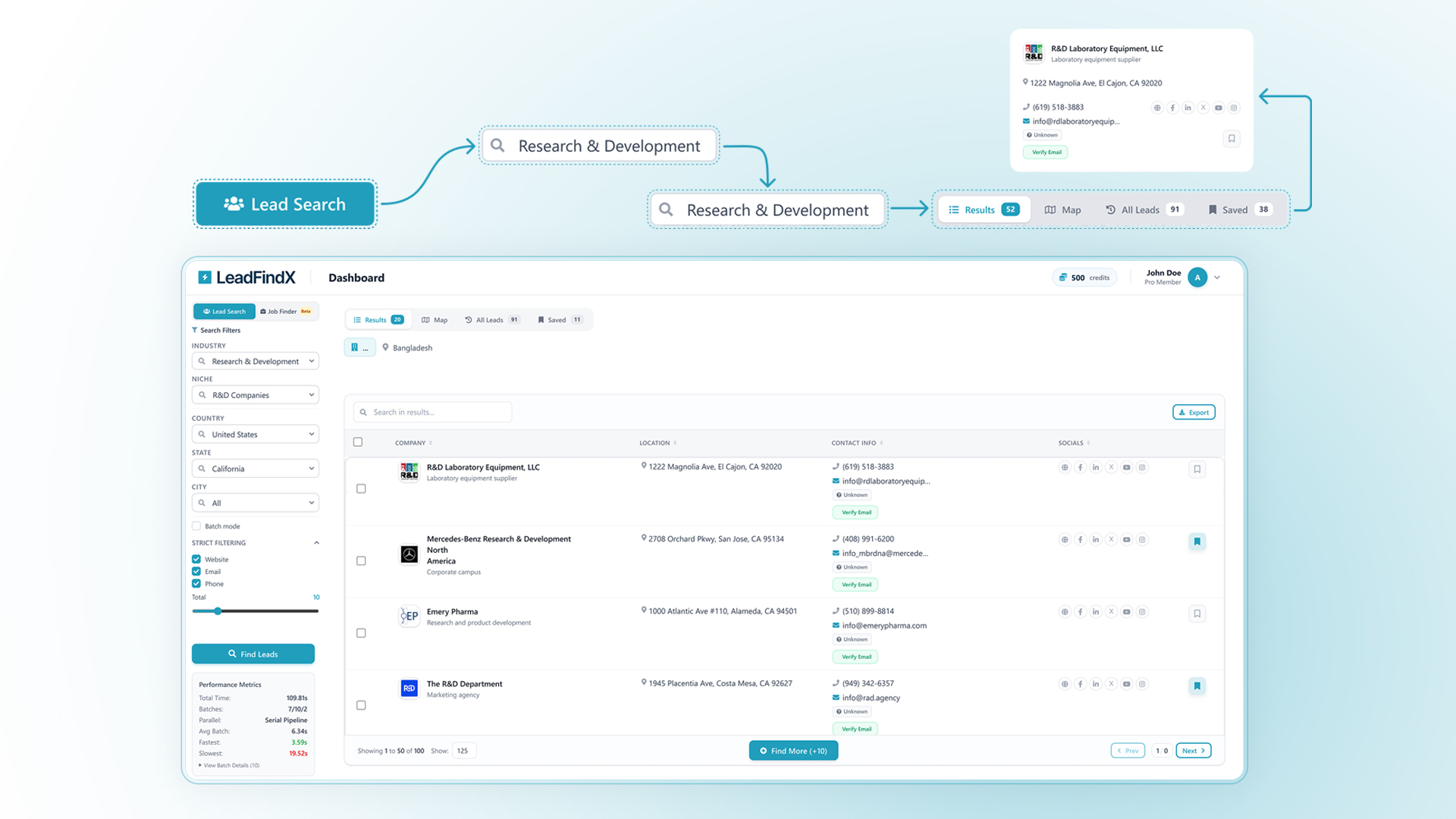Click The R&D Department blue logo

click(409, 688)
